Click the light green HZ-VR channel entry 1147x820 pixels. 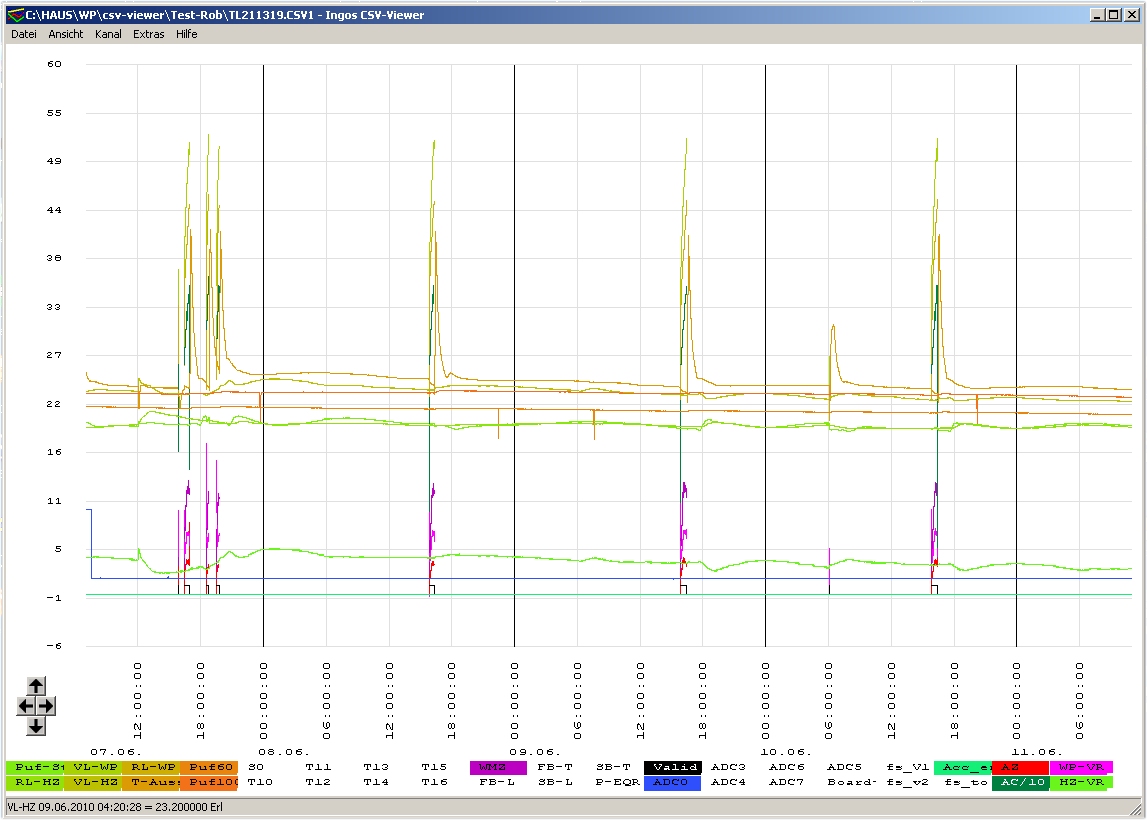tap(1081, 782)
